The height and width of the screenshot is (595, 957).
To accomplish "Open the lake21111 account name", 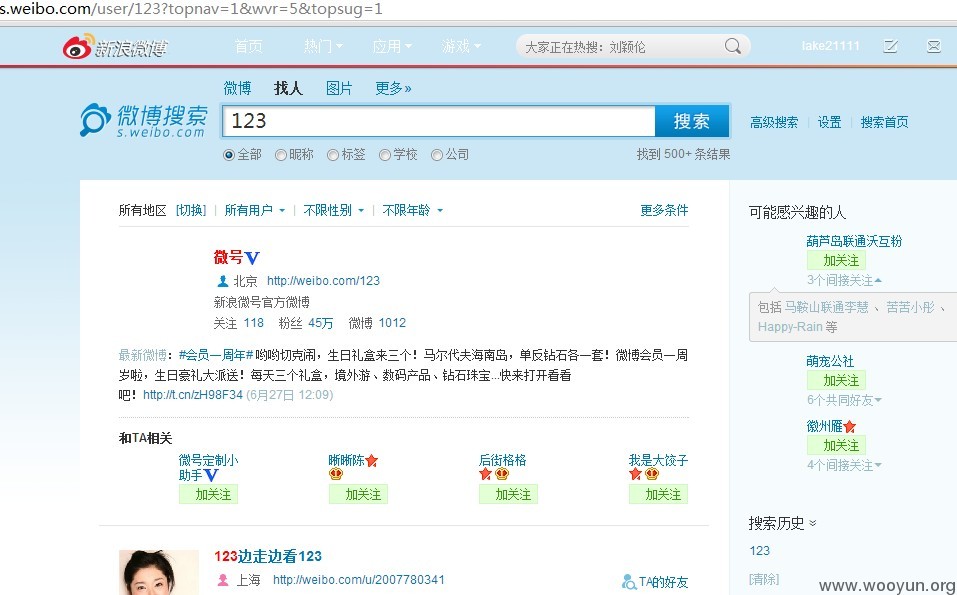I will click(831, 46).
